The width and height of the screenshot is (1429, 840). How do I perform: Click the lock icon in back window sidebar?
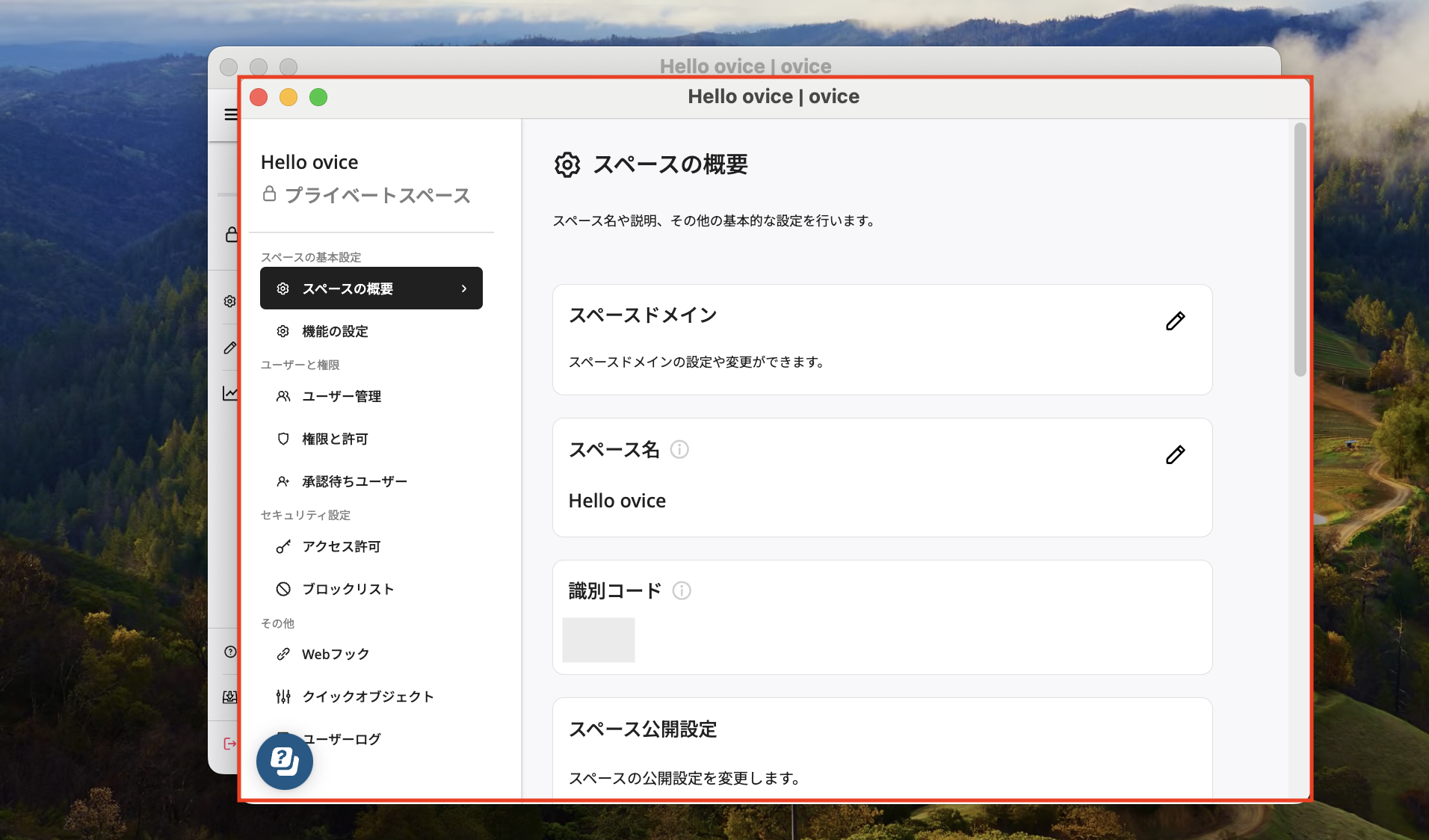(x=231, y=235)
